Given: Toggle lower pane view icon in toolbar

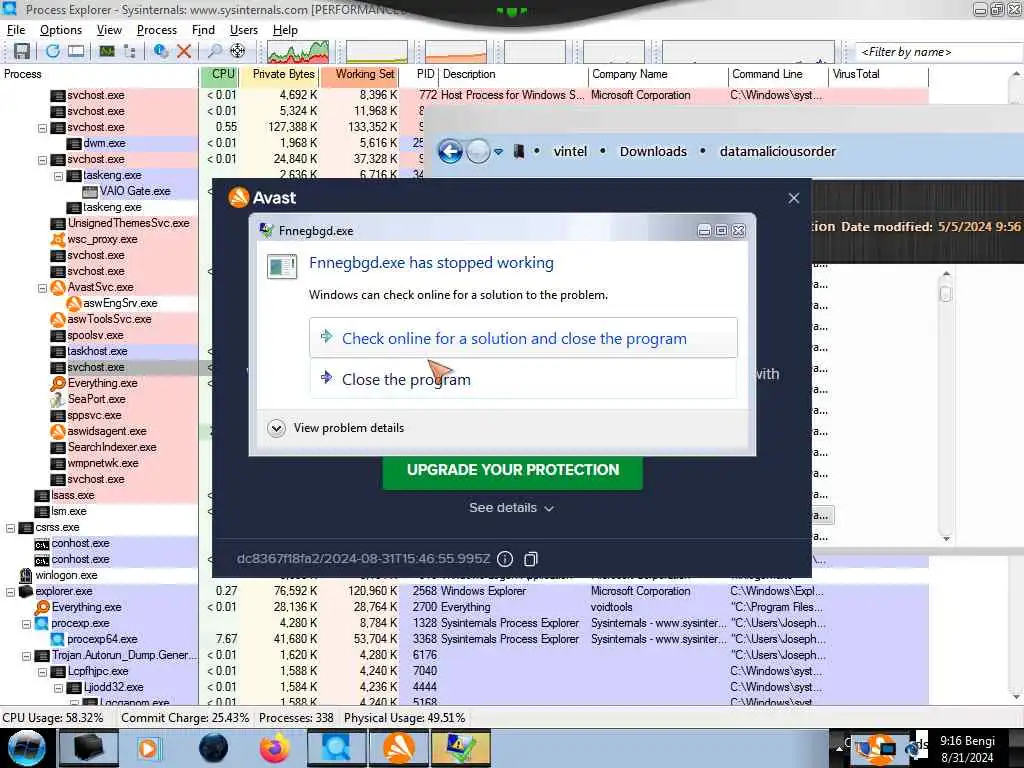Looking at the screenshot, I should point(76,51).
